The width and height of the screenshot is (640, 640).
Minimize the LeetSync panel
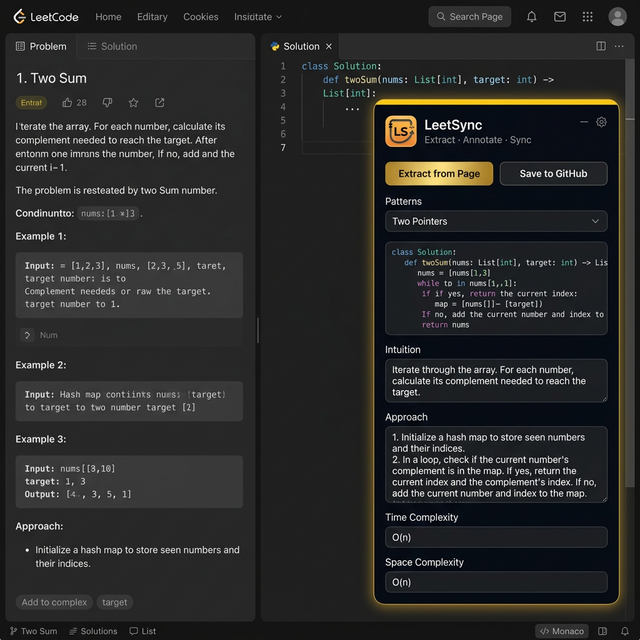(584, 122)
